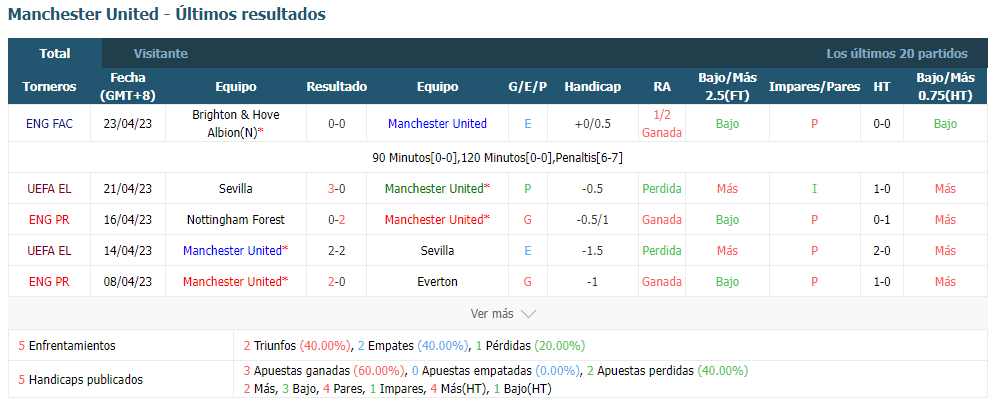Switch to the Visitante tab
997x407 pixels.
coord(160,53)
